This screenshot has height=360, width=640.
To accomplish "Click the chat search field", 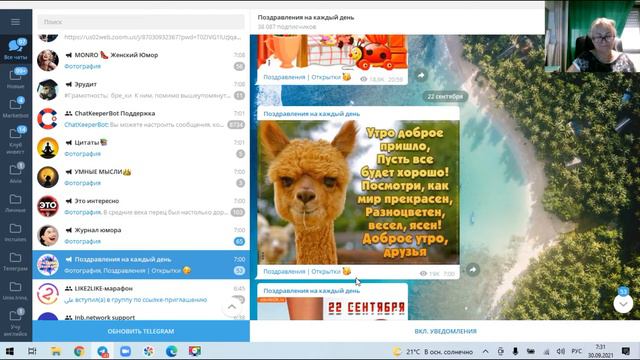I will (x=141, y=22).
